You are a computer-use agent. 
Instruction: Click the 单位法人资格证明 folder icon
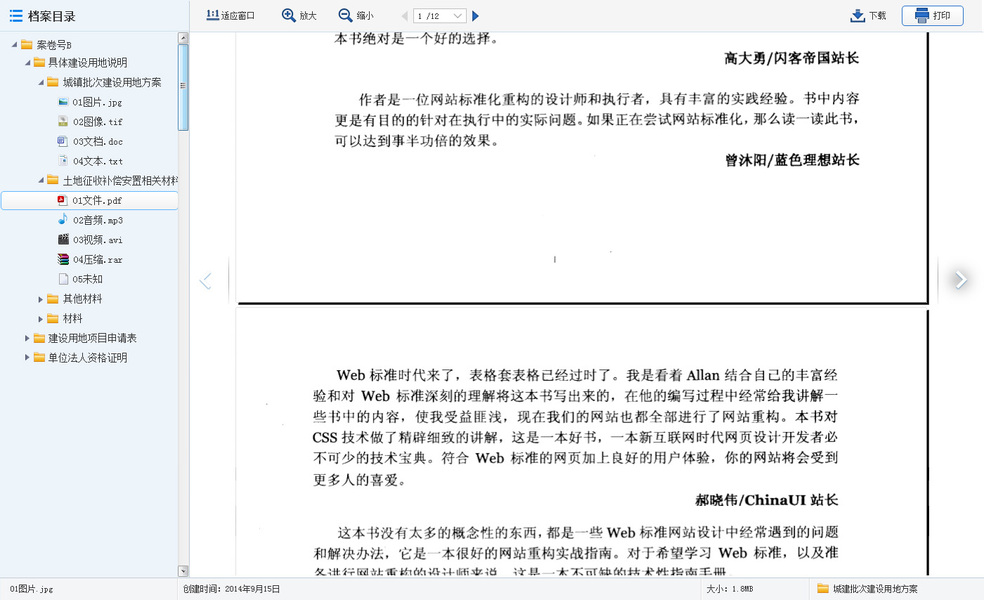coord(40,357)
